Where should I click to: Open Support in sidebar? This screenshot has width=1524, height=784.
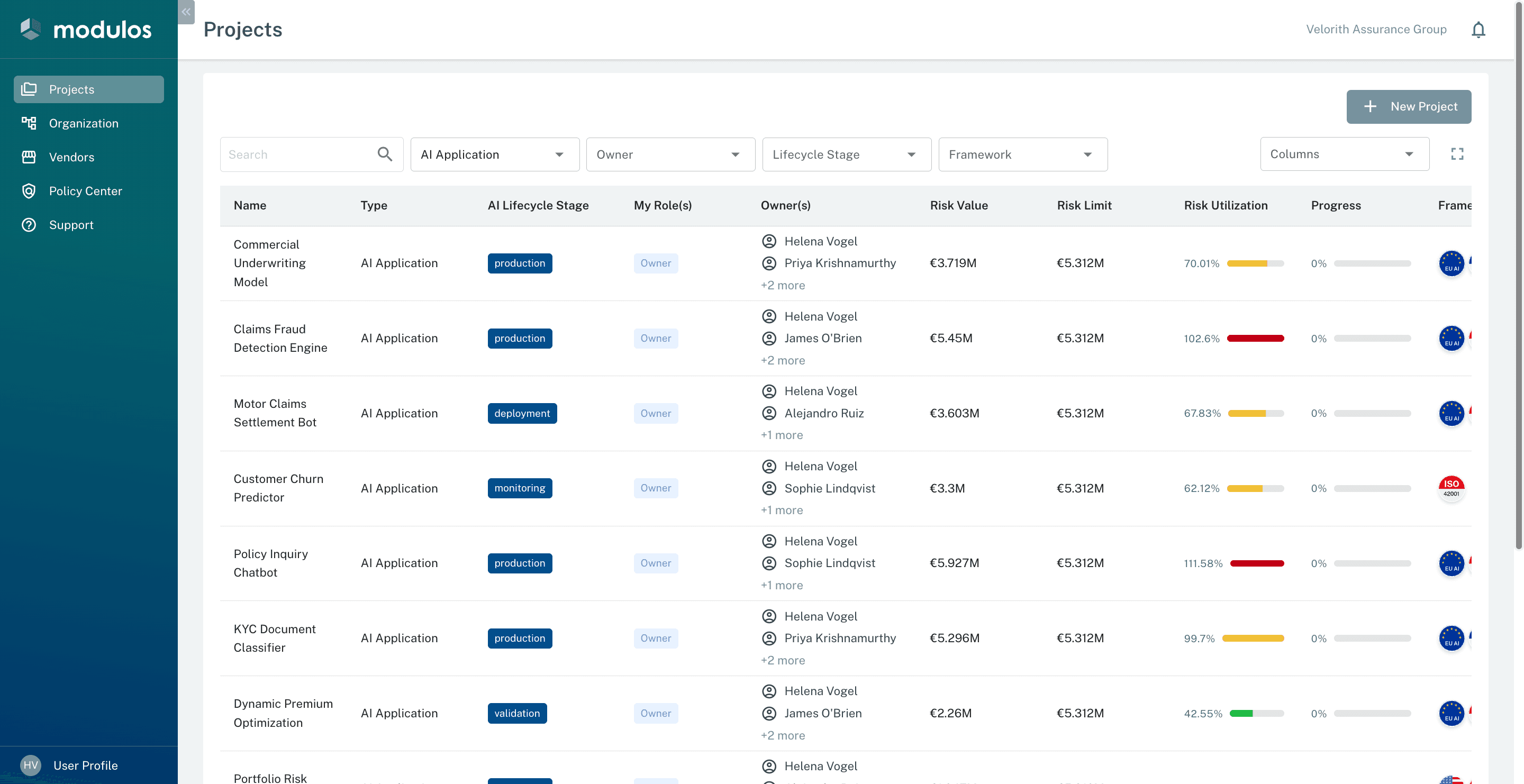point(89,225)
